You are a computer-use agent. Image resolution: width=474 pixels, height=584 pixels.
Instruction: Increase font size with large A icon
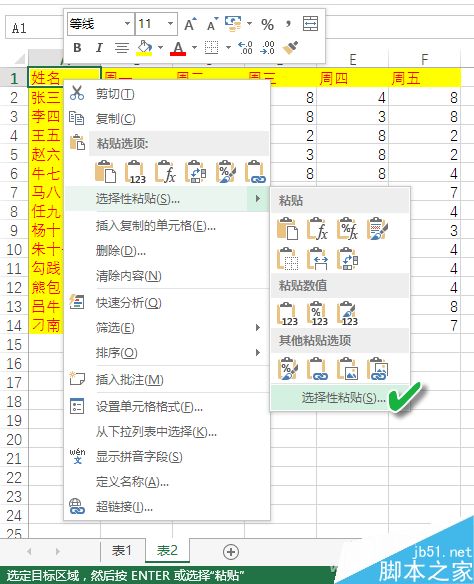pyautogui.click(x=190, y=25)
